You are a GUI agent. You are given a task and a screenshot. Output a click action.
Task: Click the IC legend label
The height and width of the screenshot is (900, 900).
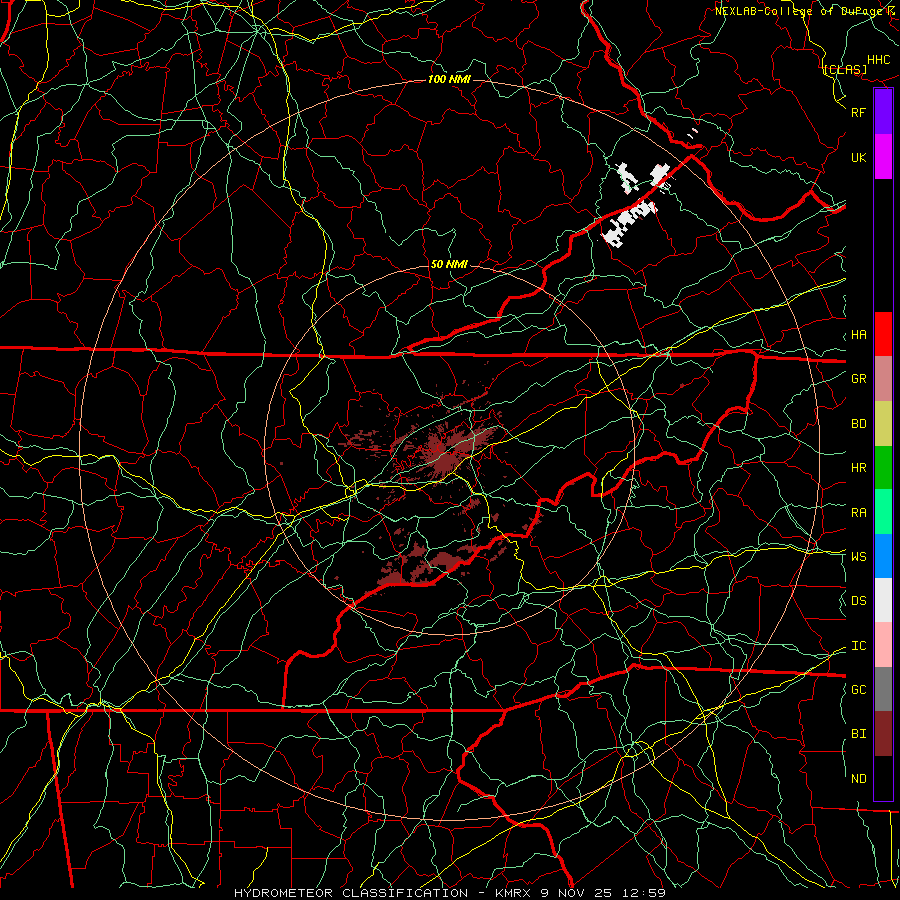point(859,646)
